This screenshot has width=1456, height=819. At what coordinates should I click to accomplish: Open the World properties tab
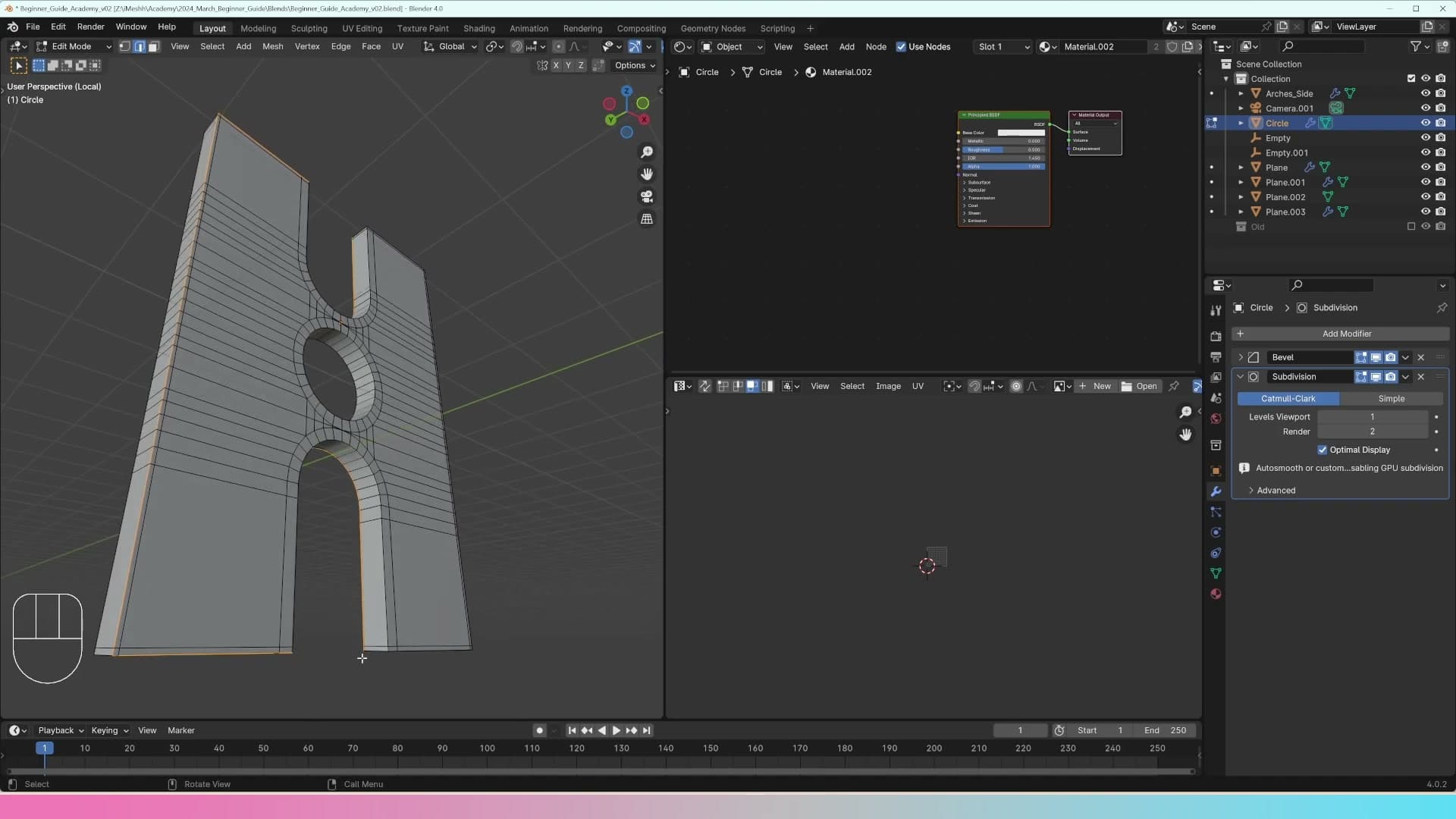1216,419
